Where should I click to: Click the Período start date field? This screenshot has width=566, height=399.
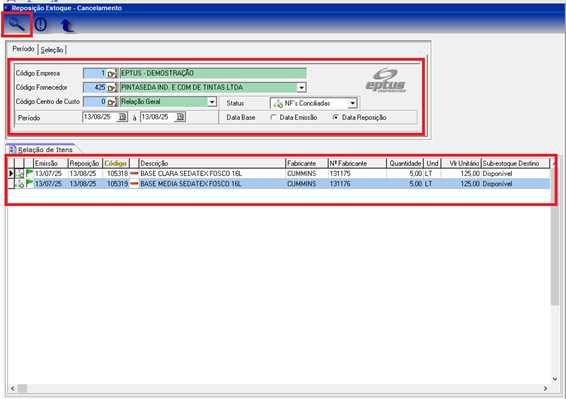pyautogui.click(x=100, y=117)
